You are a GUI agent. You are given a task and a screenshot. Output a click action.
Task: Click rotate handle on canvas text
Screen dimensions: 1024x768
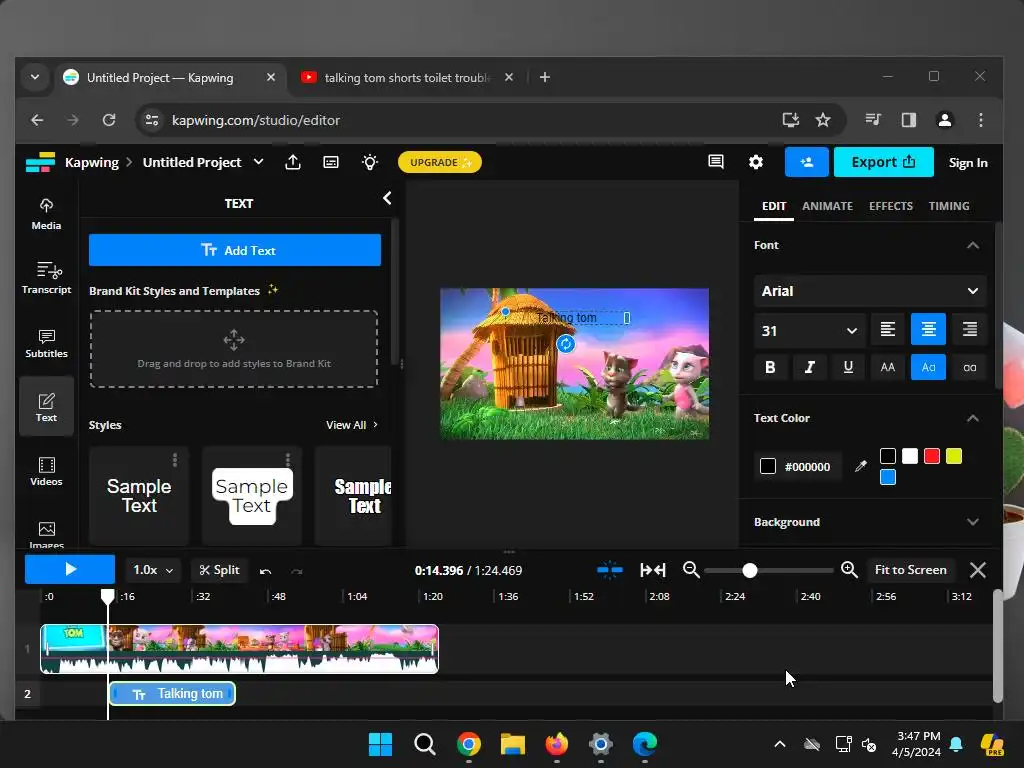click(x=566, y=344)
